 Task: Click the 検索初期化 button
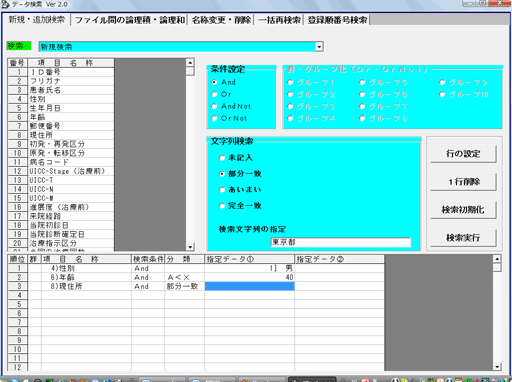[x=463, y=210]
